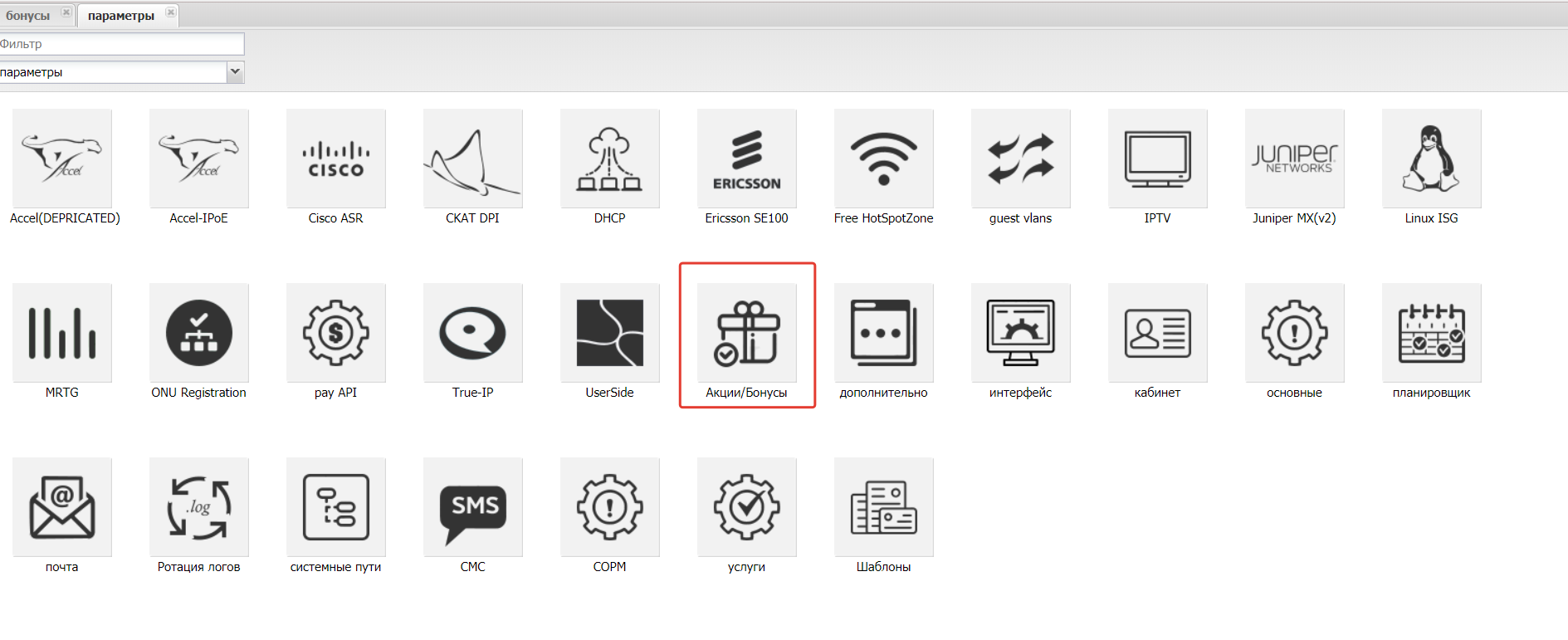1568x640 pixels.
Task: Select the ONU Registration icon
Action: pos(198,334)
